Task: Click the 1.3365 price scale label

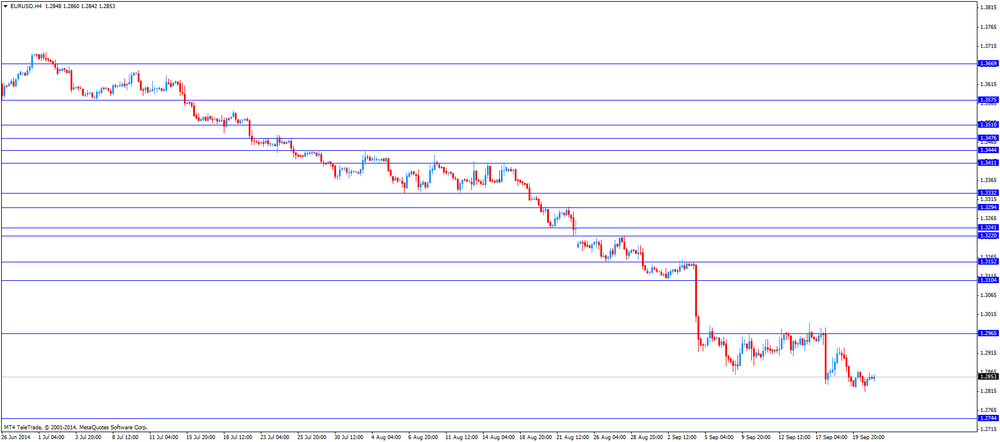Action: pyautogui.click(x=989, y=181)
